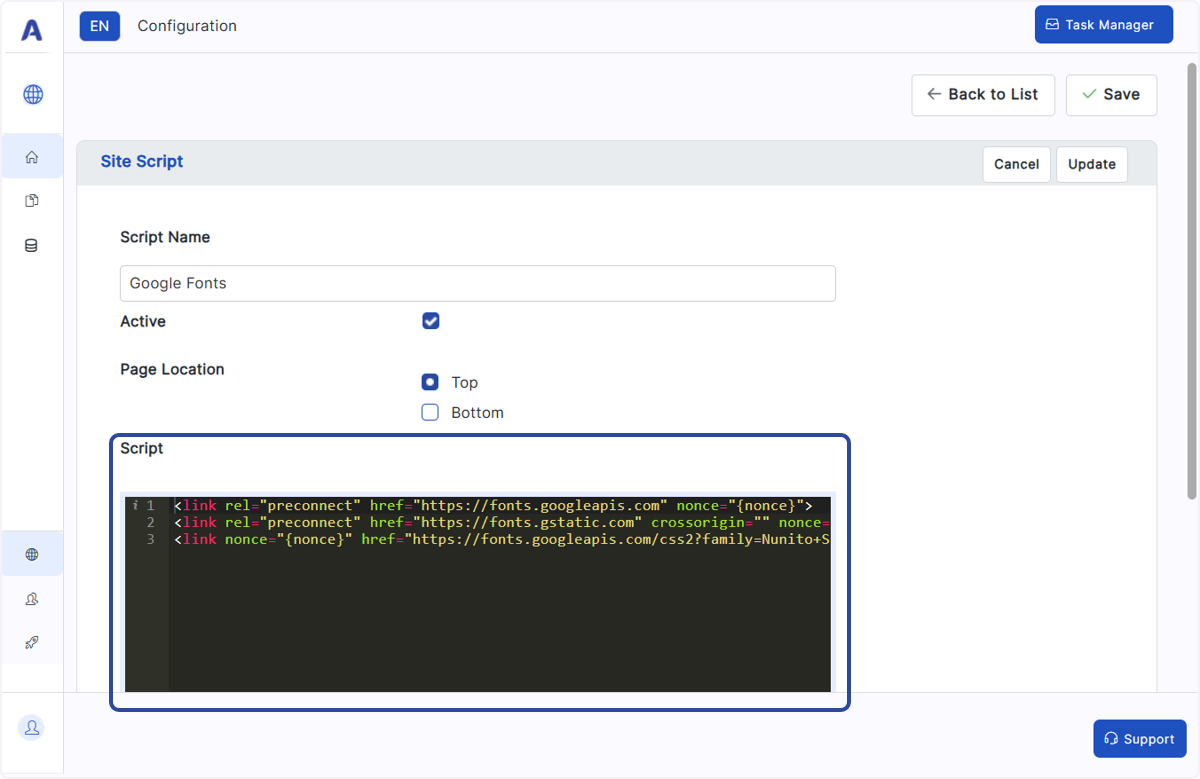
Task: Open the rocket icon in sidebar
Action: pyautogui.click(x=32, y=642)
